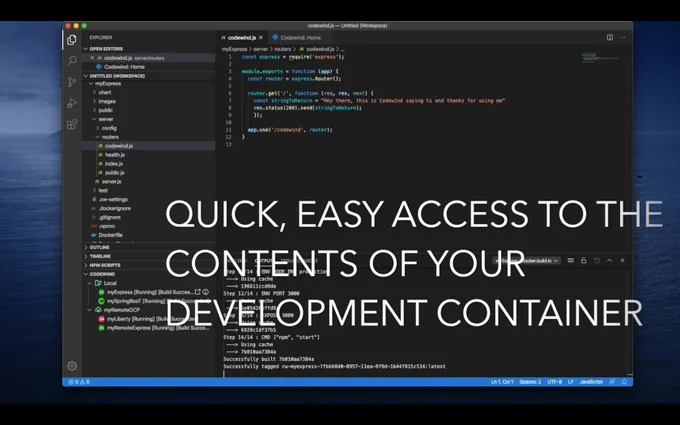This screenshot has height=425, width=680.
Task: Open the output channel dropdown
Action: (528, 261)
